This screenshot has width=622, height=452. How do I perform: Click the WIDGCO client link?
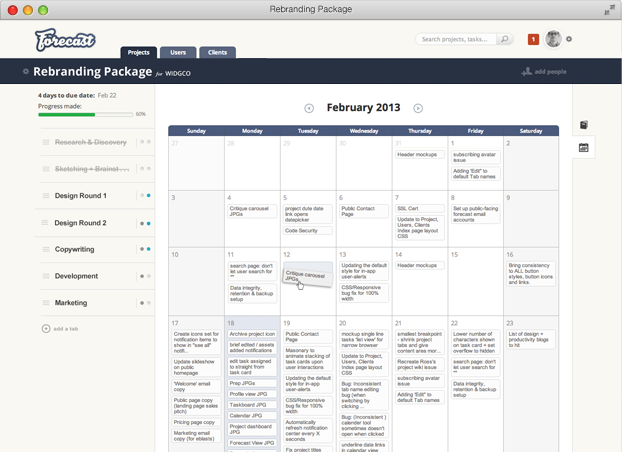[178, 73]
